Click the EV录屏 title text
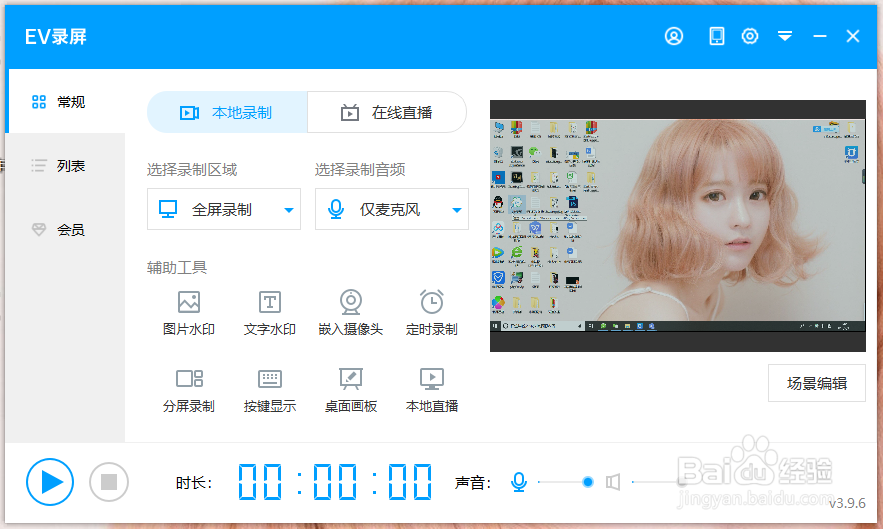This screenshot has height=529, width=883. click(x=56, y=37)
